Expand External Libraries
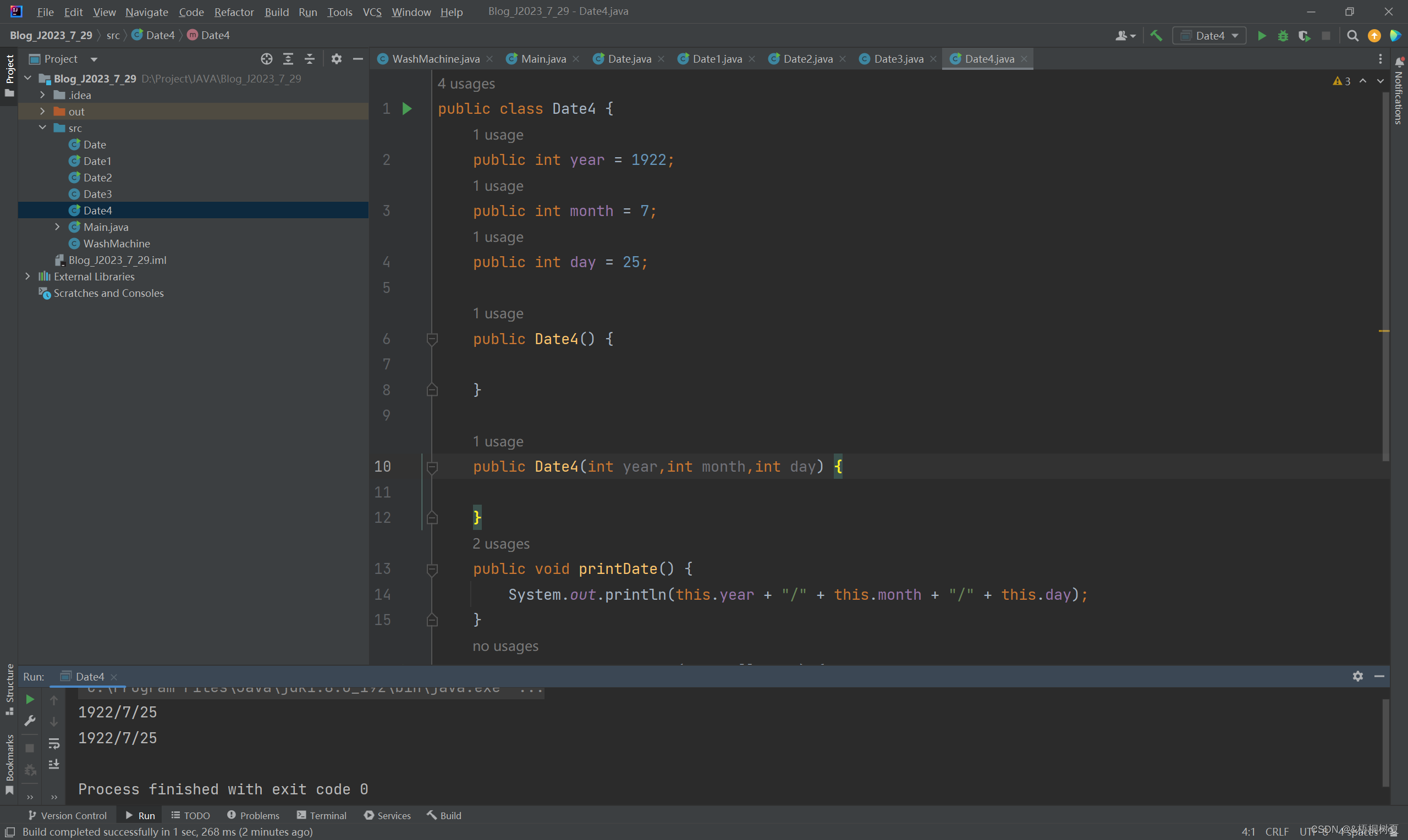Viewport: 1408px width, 840px height. coord(28,275)
